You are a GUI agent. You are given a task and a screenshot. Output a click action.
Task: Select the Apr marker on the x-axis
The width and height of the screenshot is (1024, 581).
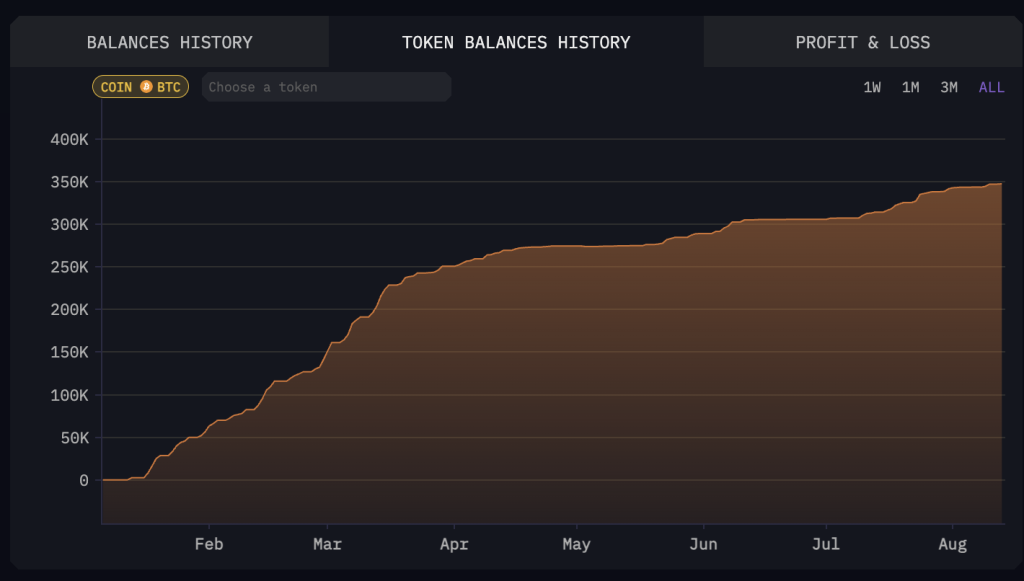click(x=454, y=544)
